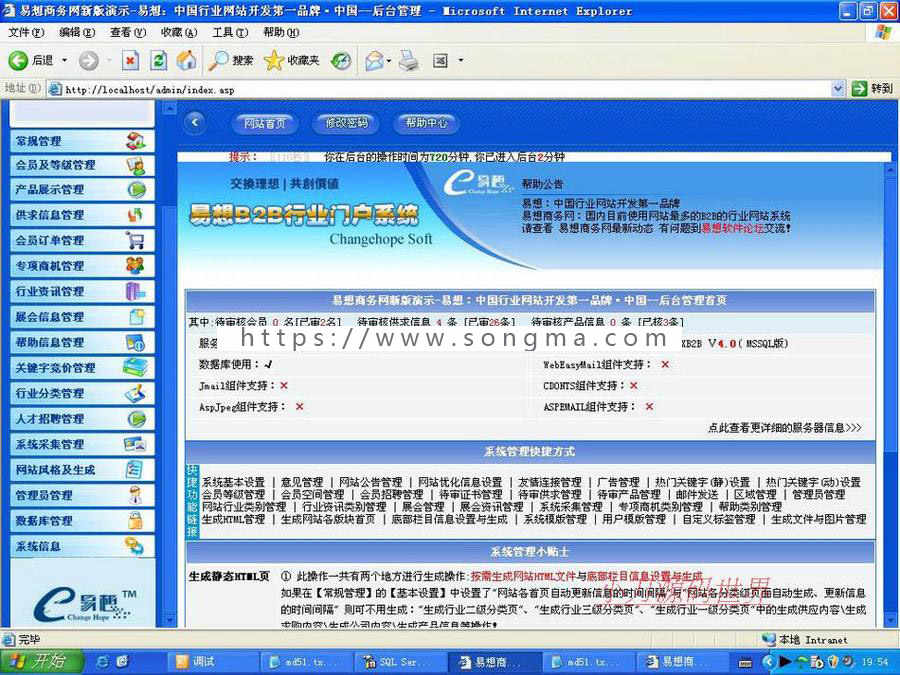This screenshot has height=675, width=900.
Task: Open the 帮助(H) menu
Action: (x=281, y=33)
